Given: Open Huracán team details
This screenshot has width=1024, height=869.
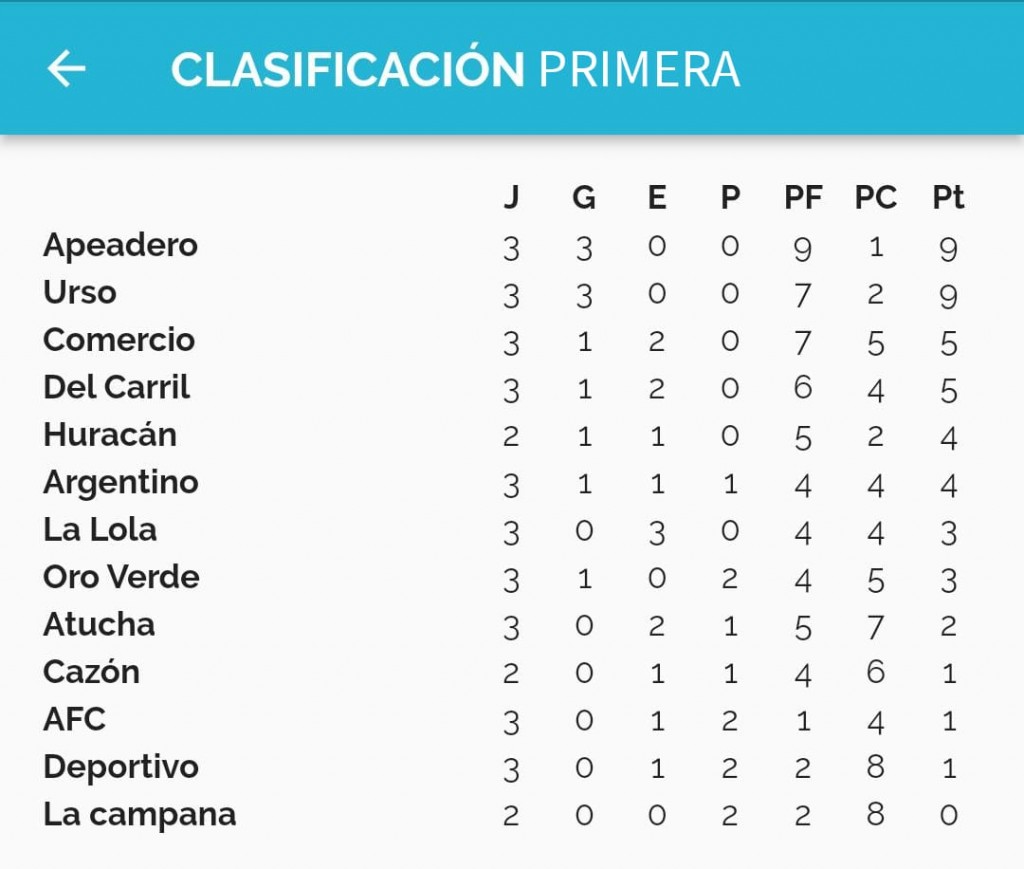Looking at the screenshot, I should [110, 435].
